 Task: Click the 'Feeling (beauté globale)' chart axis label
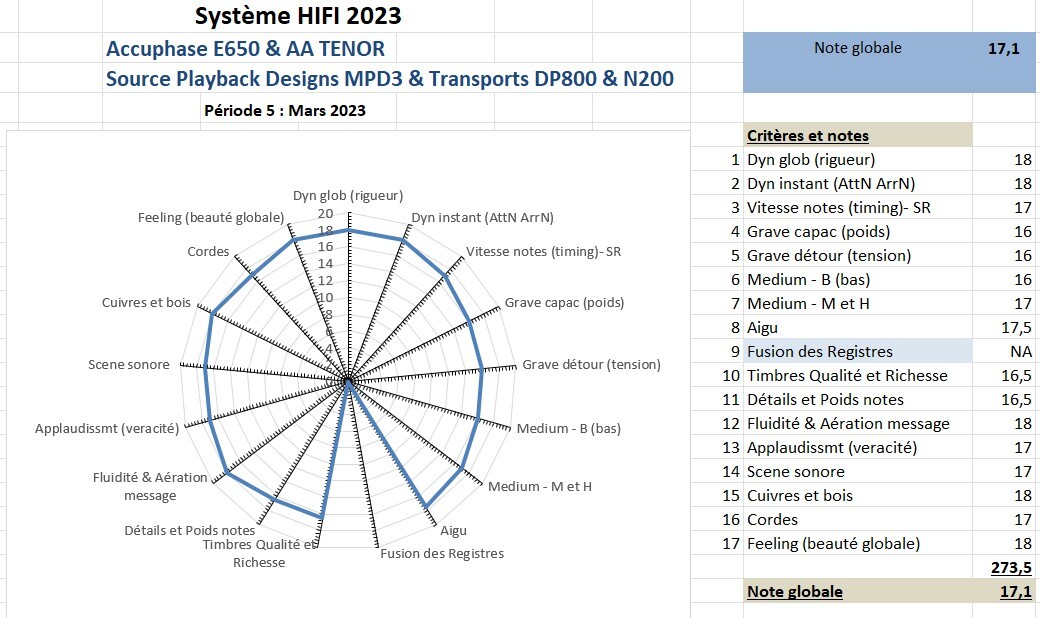point(211,217)
